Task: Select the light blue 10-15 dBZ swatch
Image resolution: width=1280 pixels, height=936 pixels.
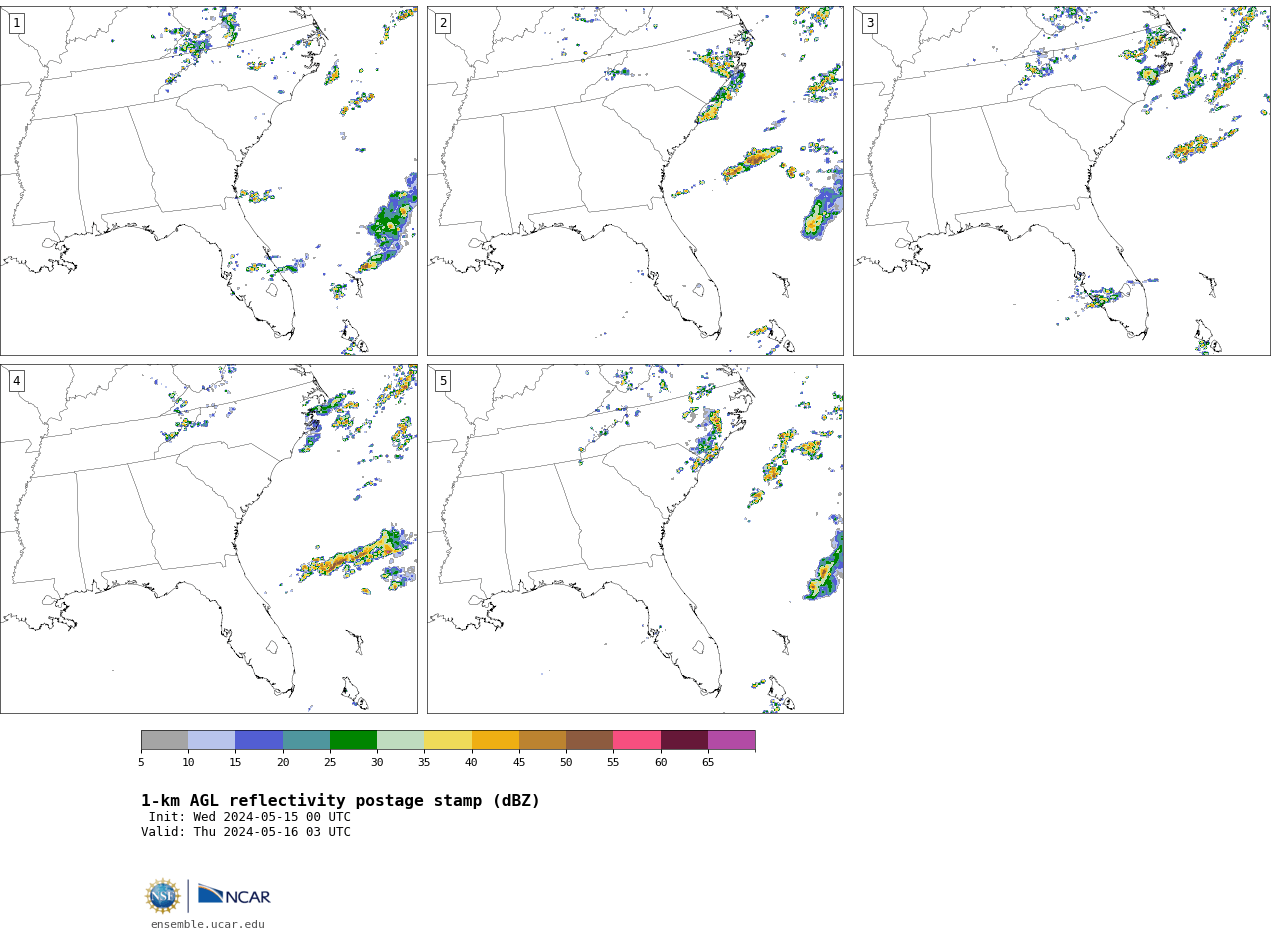Action: 211,740
